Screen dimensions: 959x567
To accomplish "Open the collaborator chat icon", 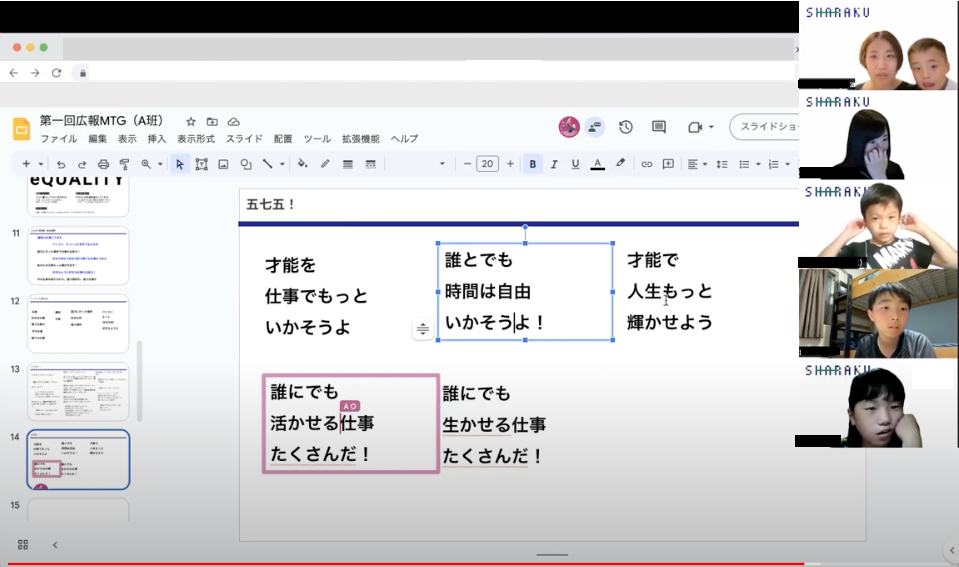I will 594,127.
